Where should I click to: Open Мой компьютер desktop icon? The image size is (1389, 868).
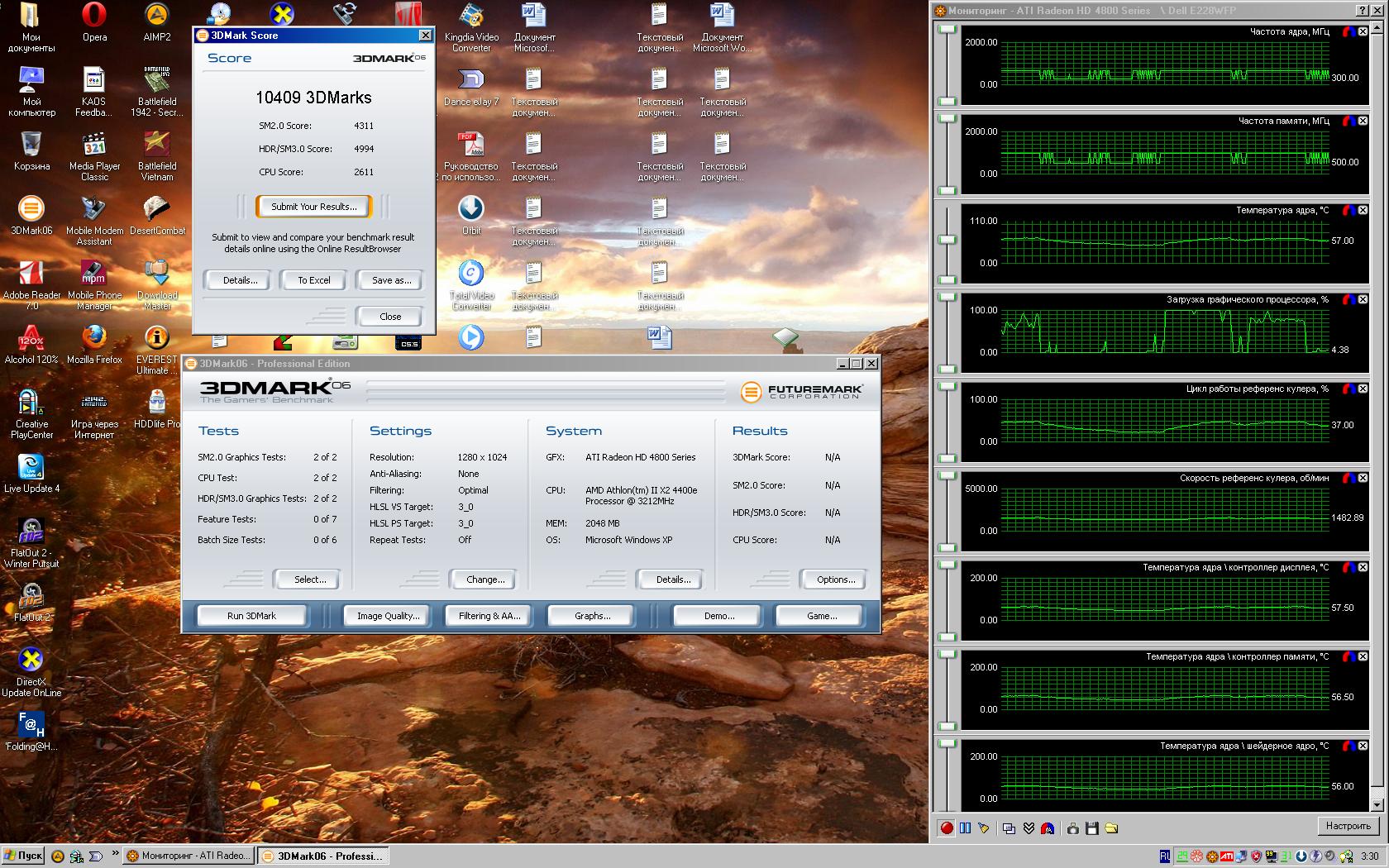tap(31, 92)
